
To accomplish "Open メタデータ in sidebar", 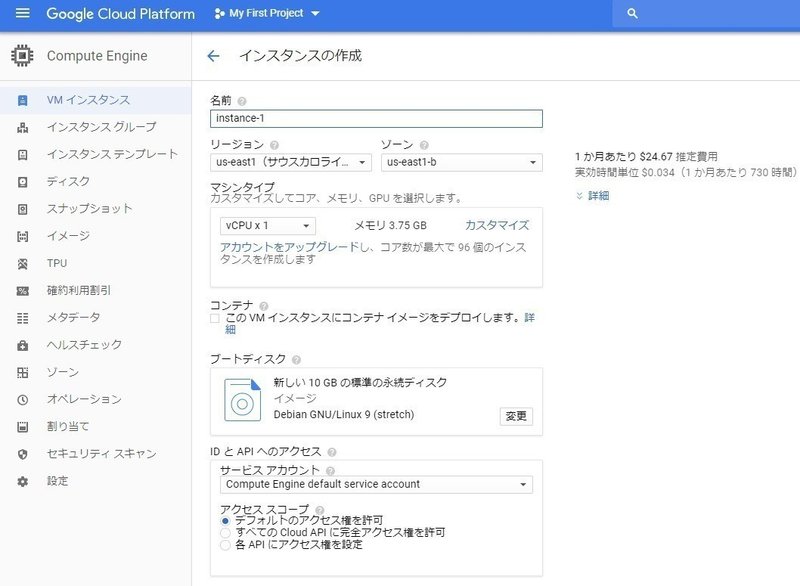I will (x=96, y=318).
